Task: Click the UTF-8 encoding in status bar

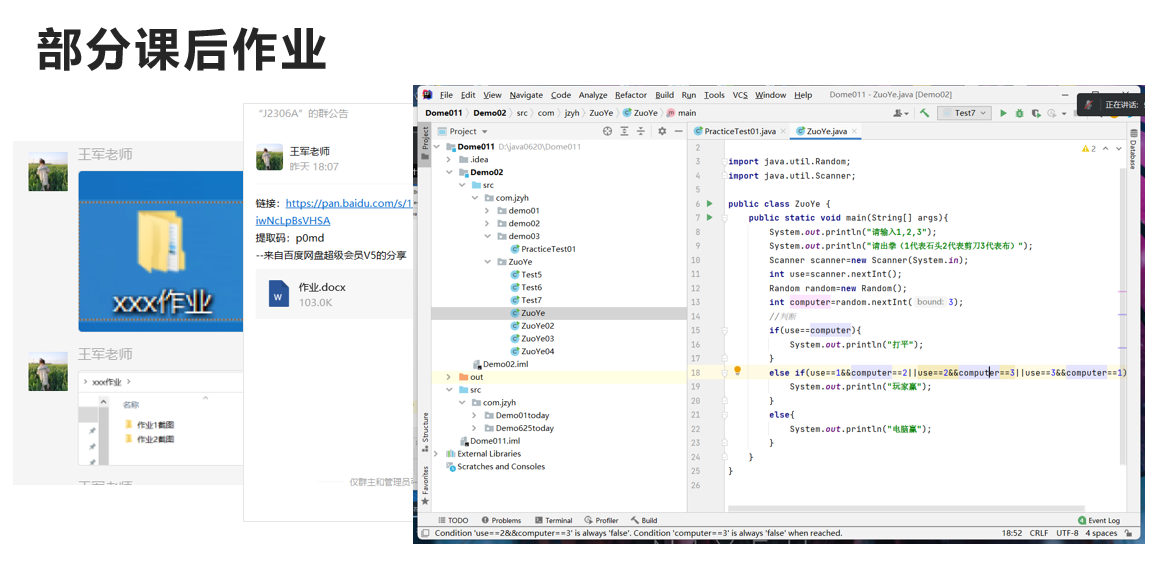Action: [x=1067, y=533]
